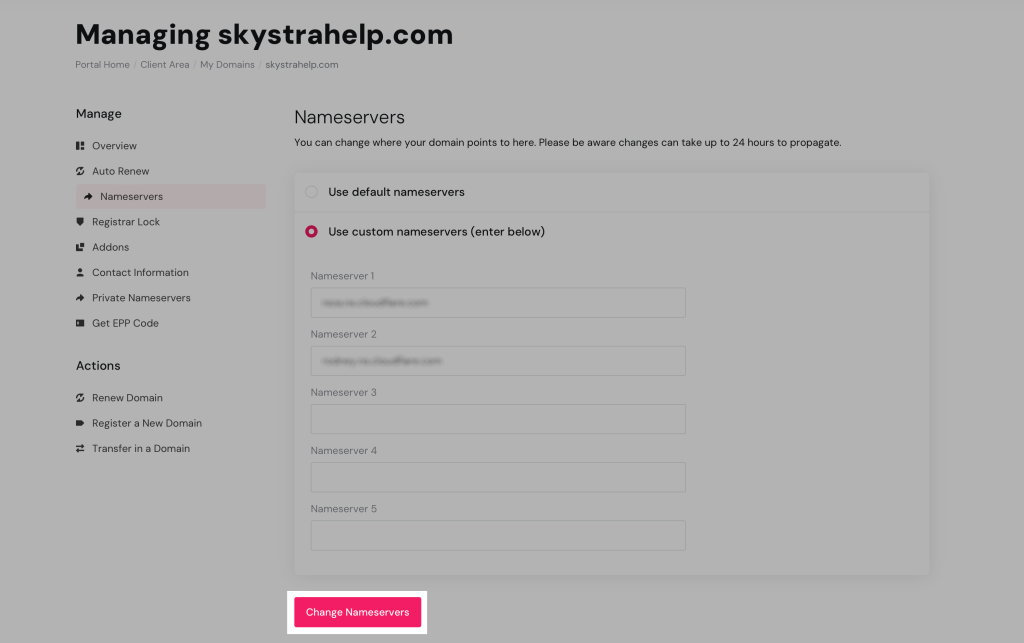Select Use custom nameservers radio button
Viewport: 1024px width, 643px height.
[312, 231]
